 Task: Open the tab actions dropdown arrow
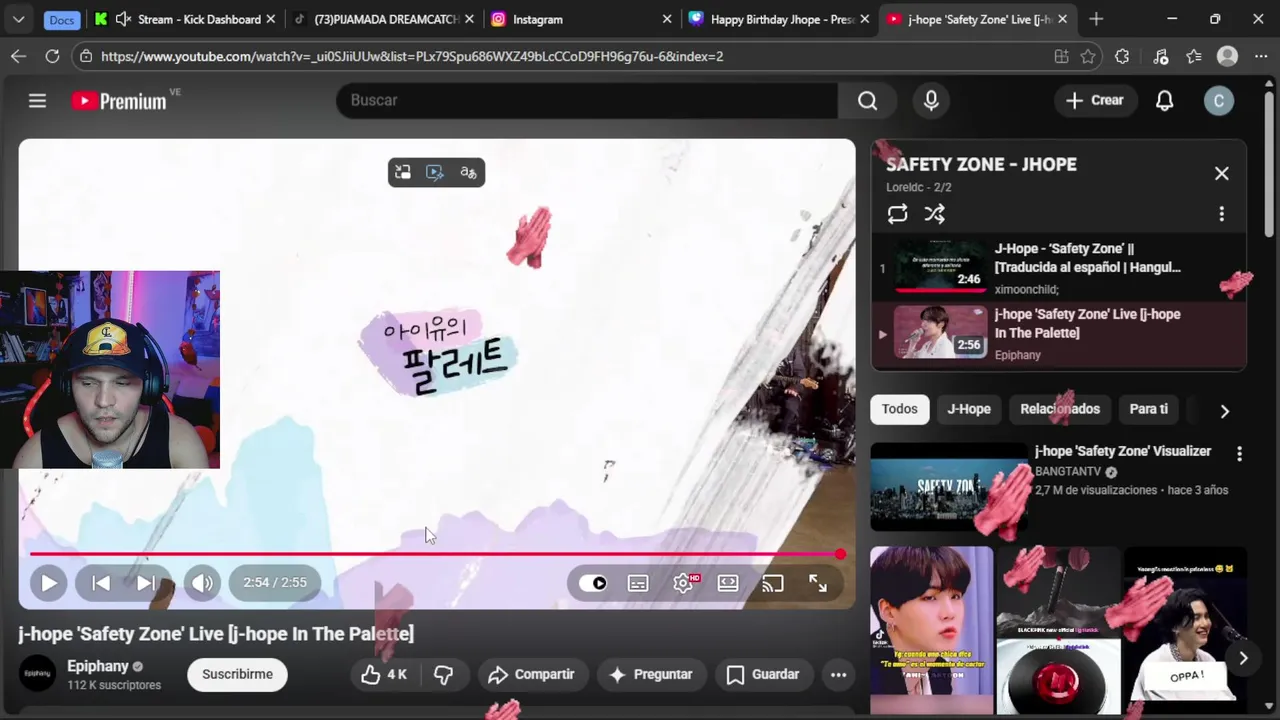pyautogui.click(x=18, y=19)
